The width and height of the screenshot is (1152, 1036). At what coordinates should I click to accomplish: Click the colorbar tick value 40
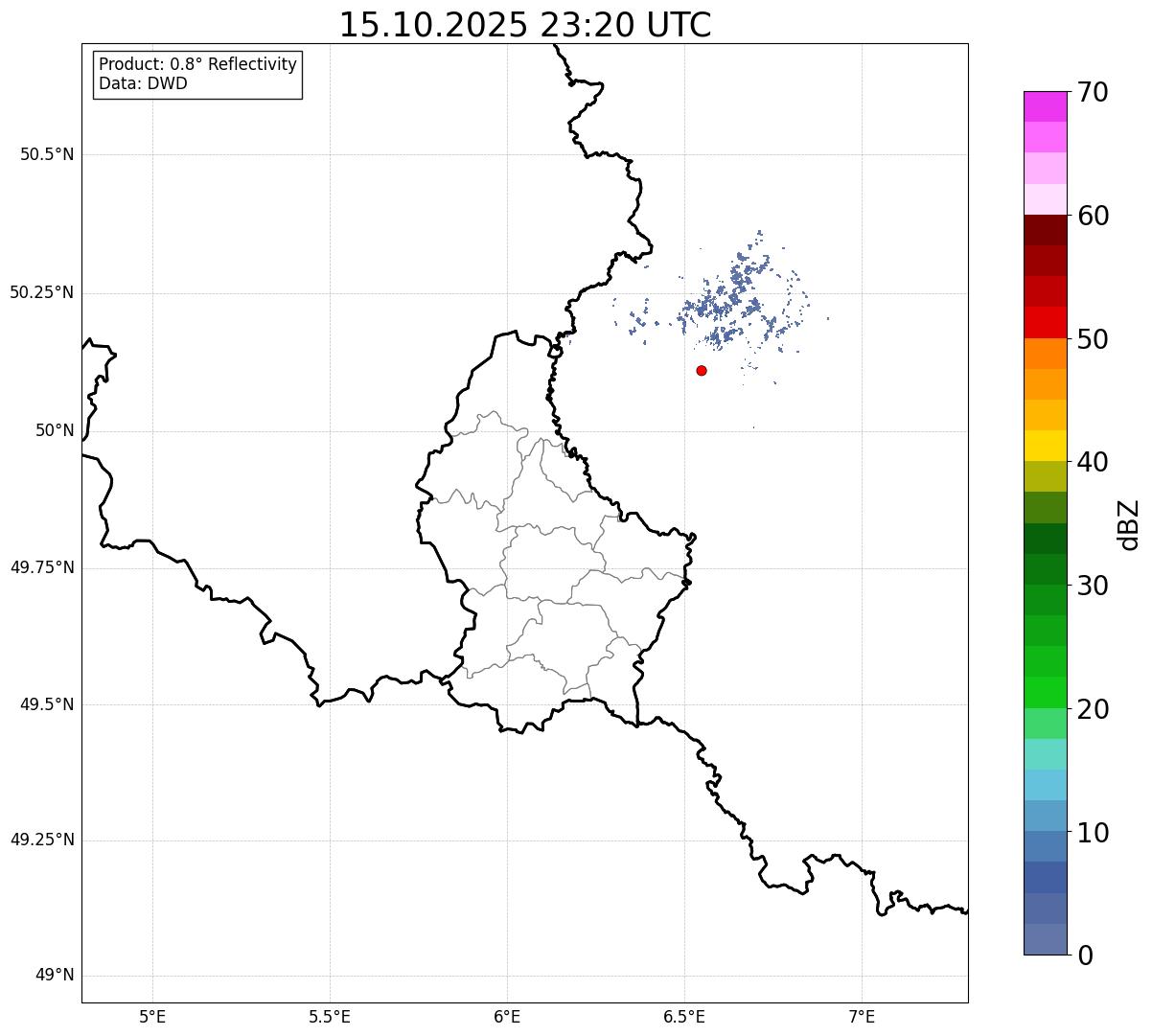point(1094,462)
